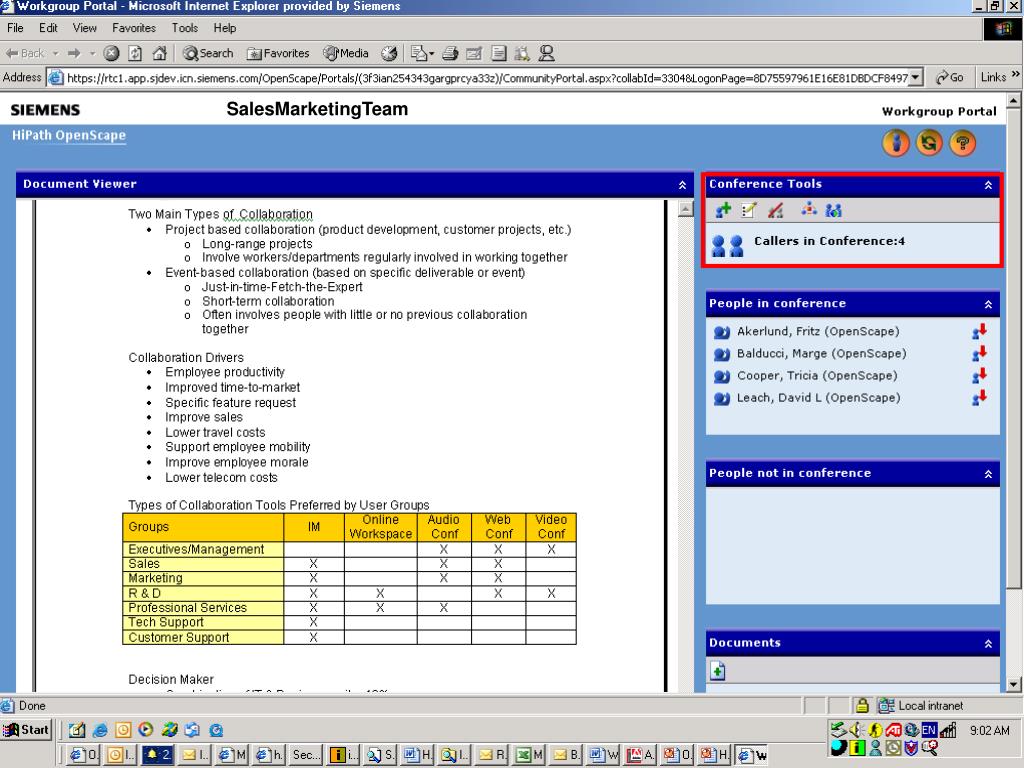Click the Back toolbar button
This screenshot has width=1024, height=768.
(25, 53)
